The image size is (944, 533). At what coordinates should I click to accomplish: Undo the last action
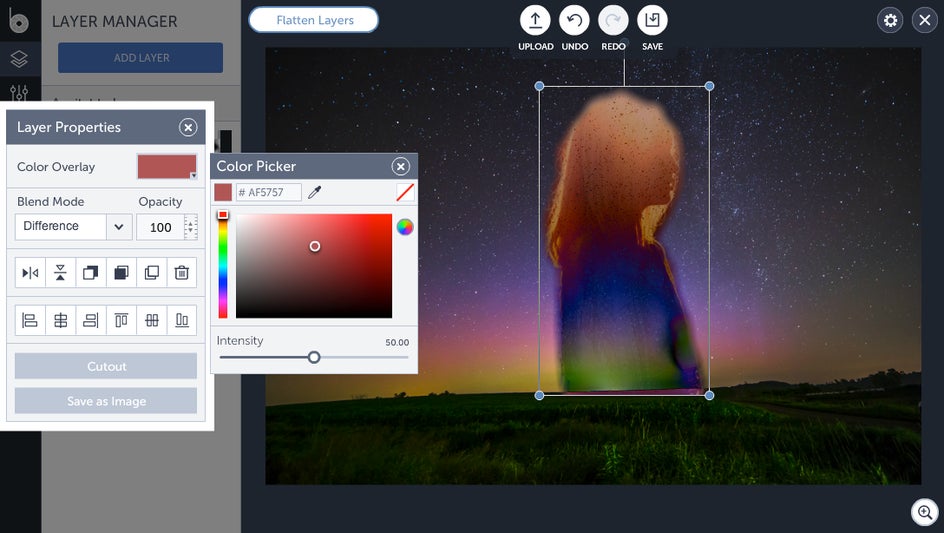coord(574,21)
